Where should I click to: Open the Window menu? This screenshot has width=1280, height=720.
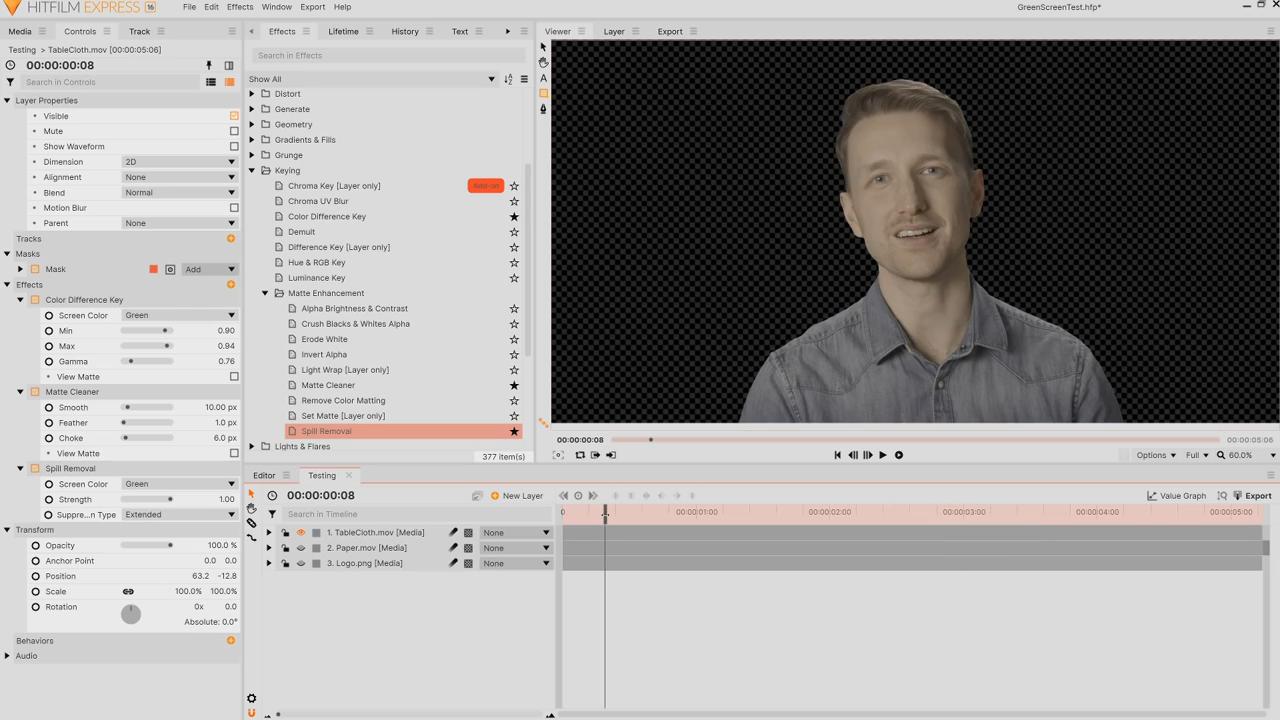[277, 7]
